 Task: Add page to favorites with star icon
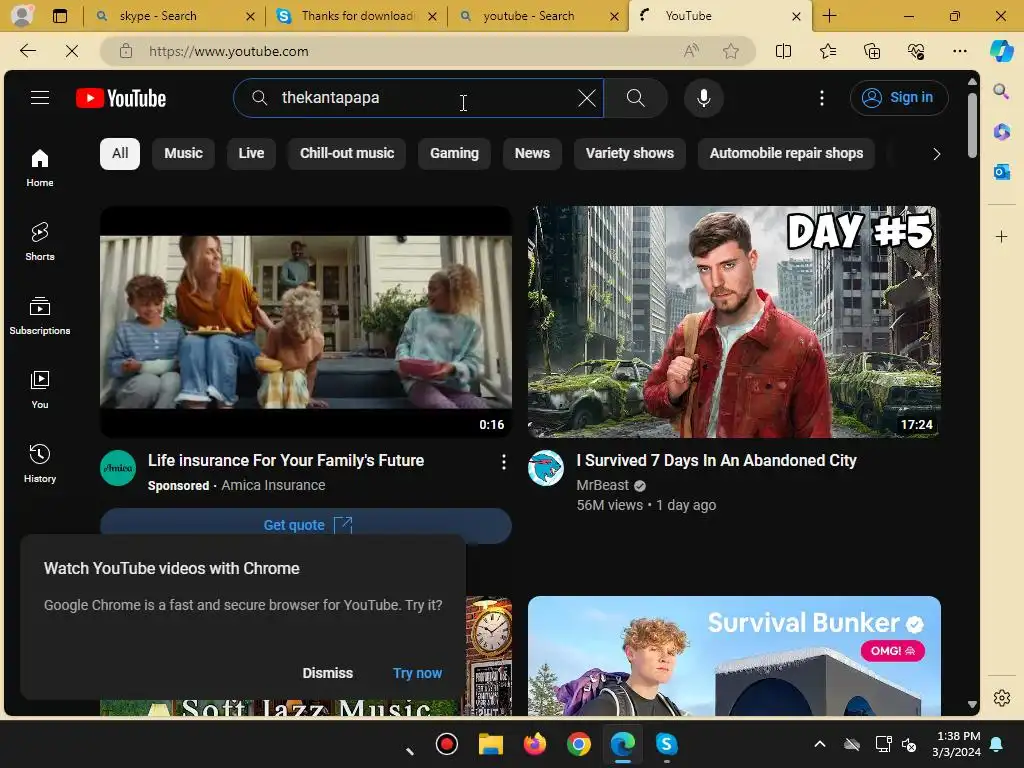pos(731,51)
